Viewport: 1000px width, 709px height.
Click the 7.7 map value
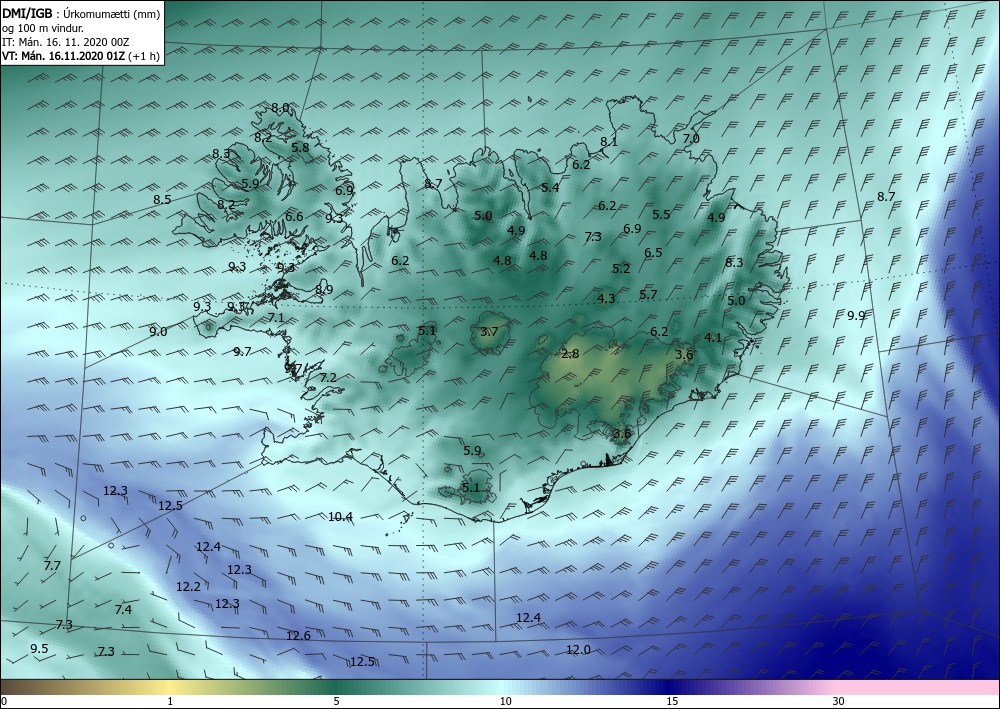pyautogui.click(x=52, y=566)
